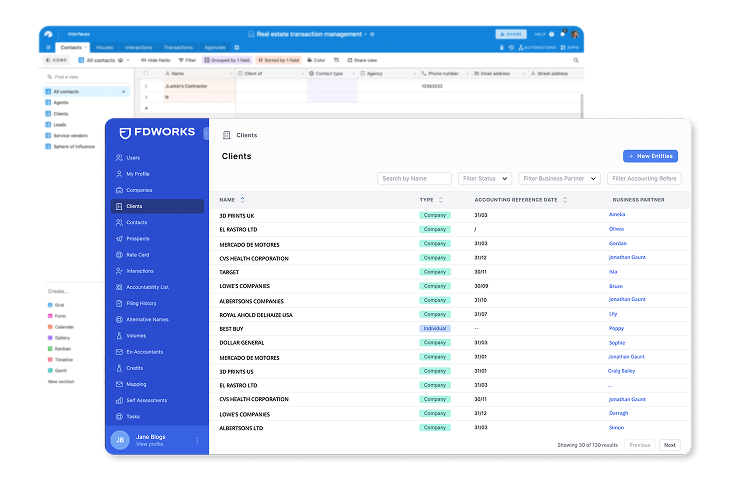The width and height of the screenshot is (740, 490).
Task: Click Grouped by 1 field in Airtable
Action: (x=227, y=60)
